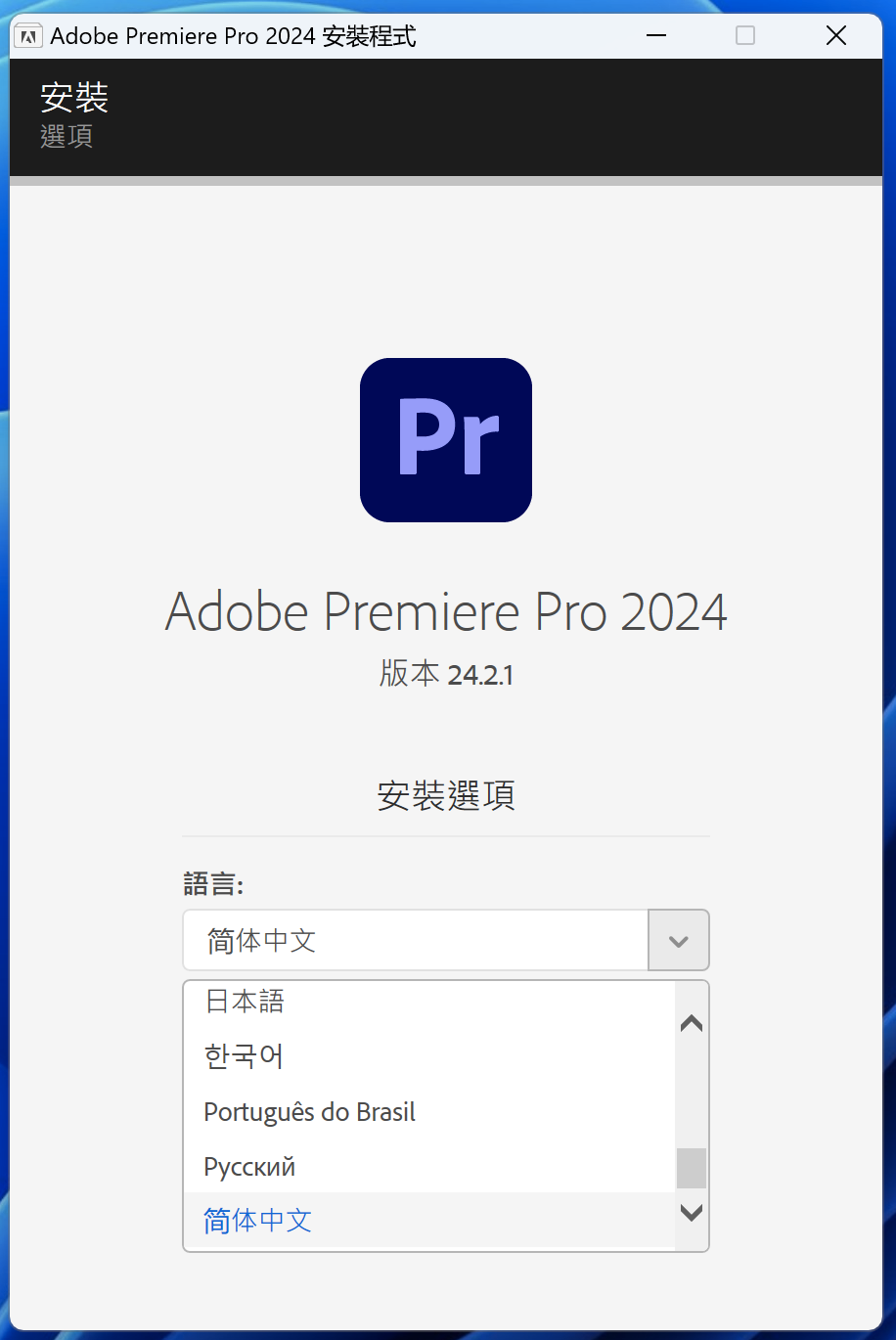
Task: Maximize the installer window
Action: [745, 36]
